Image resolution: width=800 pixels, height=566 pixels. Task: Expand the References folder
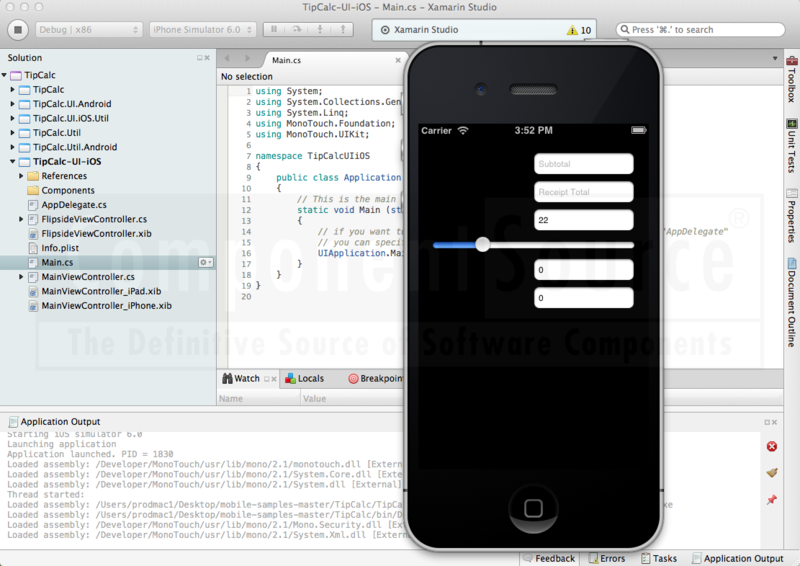pos(21,176)
